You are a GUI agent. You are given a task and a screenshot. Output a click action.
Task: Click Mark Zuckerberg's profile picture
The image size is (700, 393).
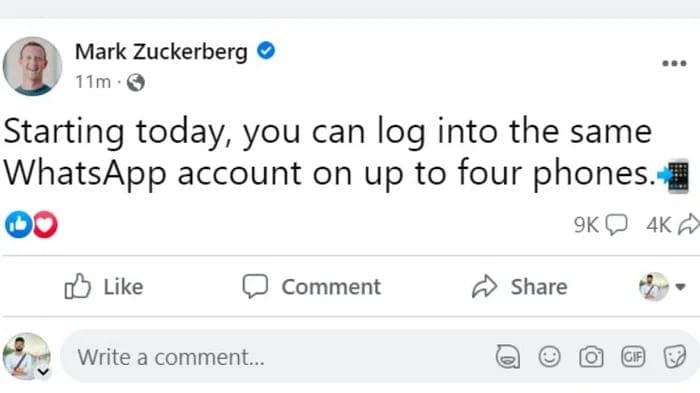32,66
